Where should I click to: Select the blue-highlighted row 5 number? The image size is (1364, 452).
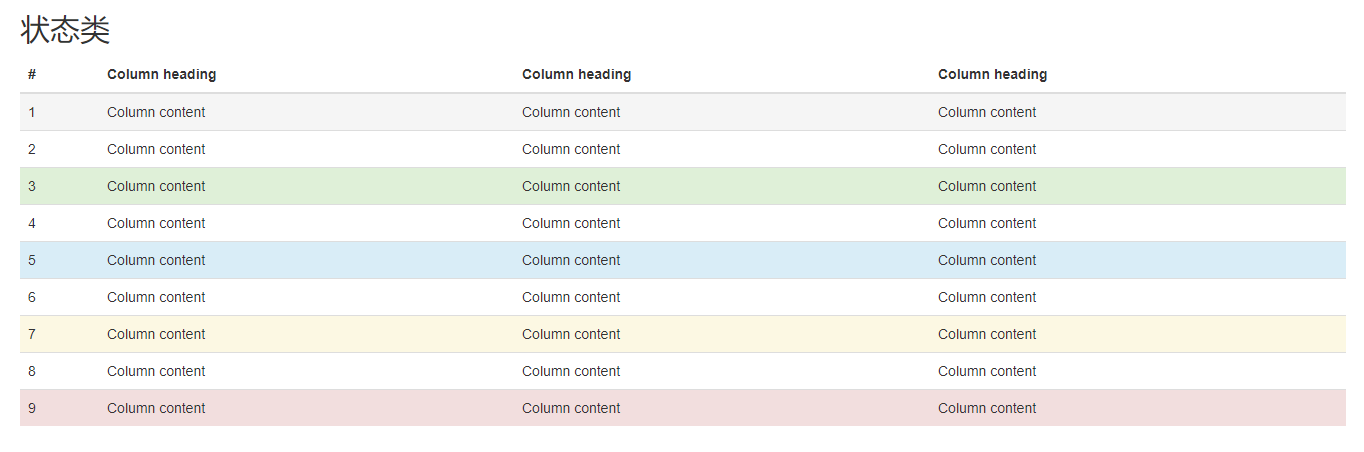click(x=32, y=260)
